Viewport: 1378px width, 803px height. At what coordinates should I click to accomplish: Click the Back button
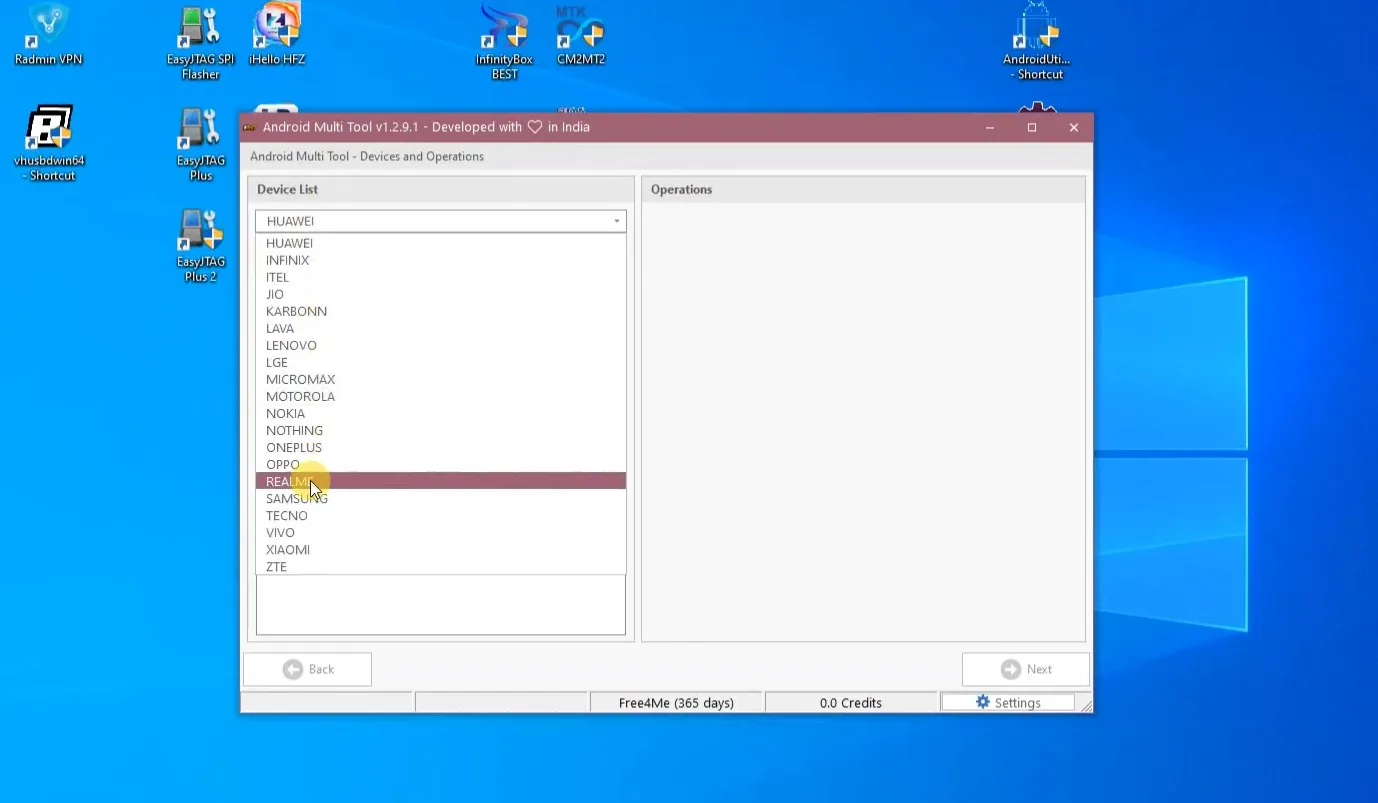308,669
